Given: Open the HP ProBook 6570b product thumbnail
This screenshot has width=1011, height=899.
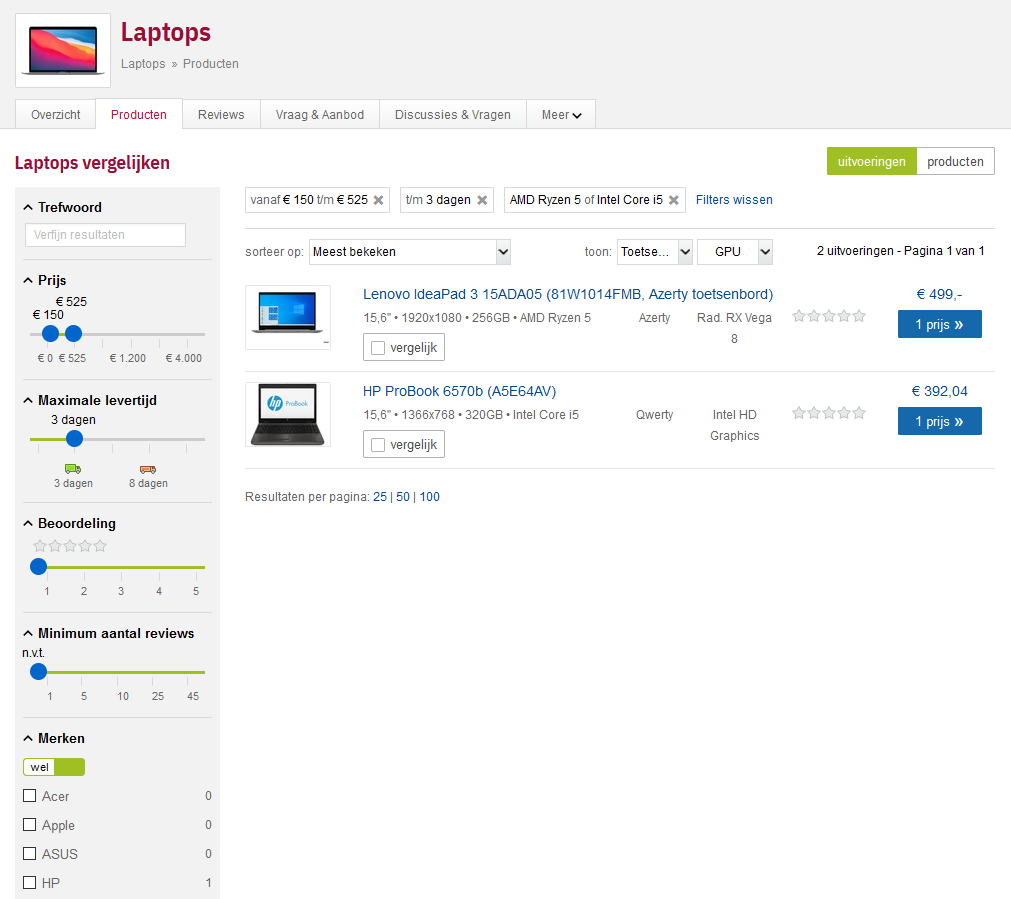Looking at the screenshot, I should tap(288, 415).
